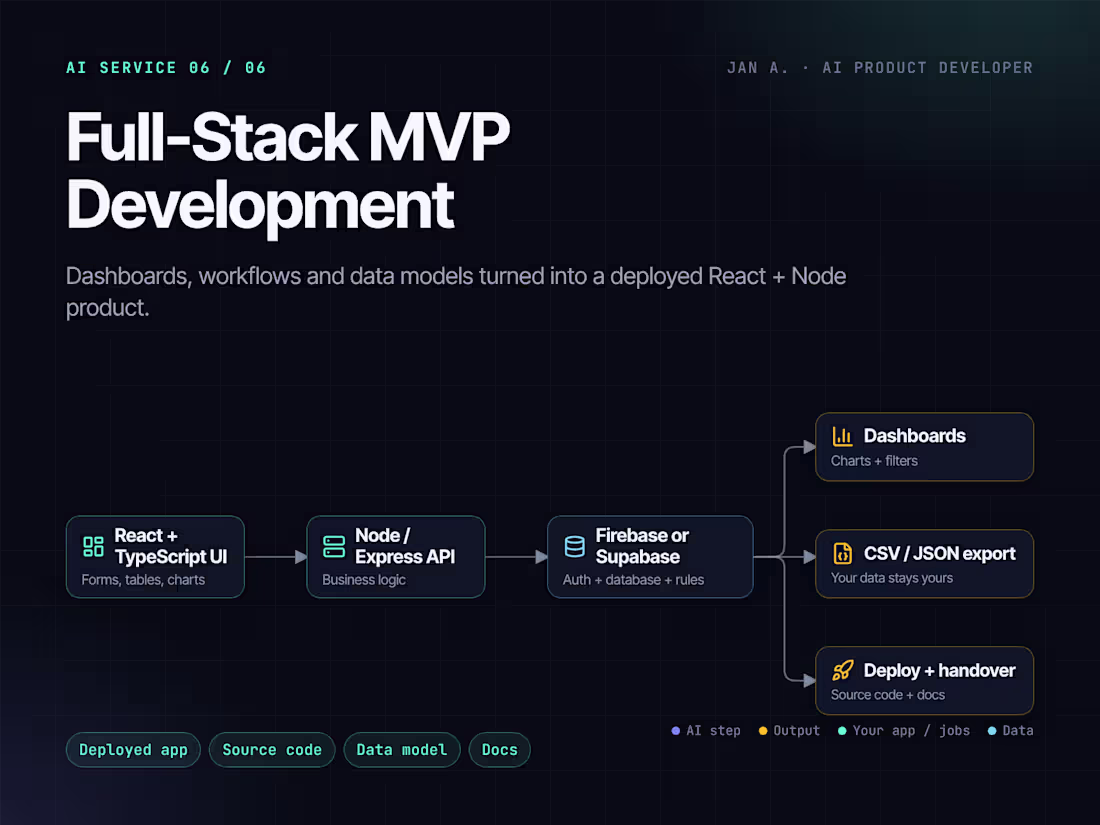The width and height of the screenshot is (1100, 825).
Task: Click 'Source code + docs' subtitle
Action: coord(888,695)
